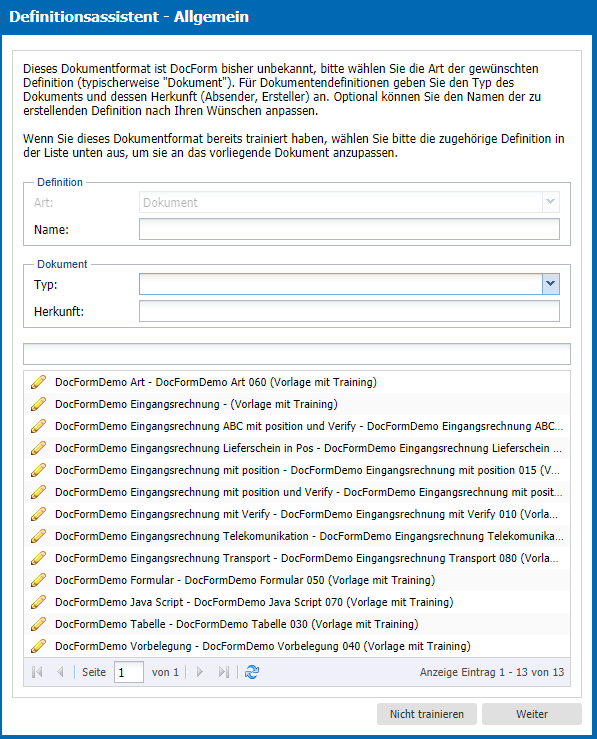Viewport: 597px width, 739px height.
Task: Select DocFormDemo Eingangsrechnung Telekomunikation entry
Action: (x=297, y=536)
